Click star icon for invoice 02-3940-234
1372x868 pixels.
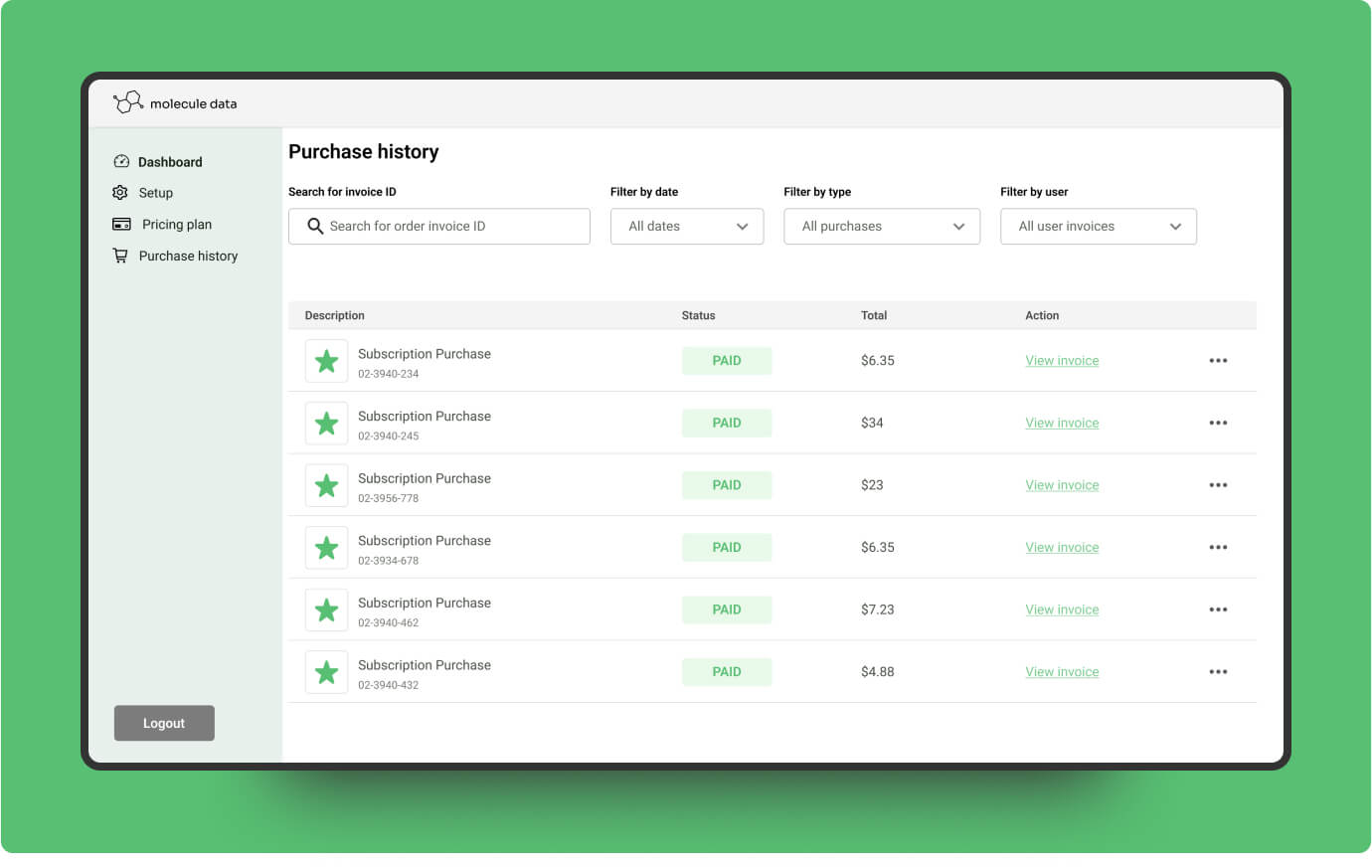(x=326, y=361)
